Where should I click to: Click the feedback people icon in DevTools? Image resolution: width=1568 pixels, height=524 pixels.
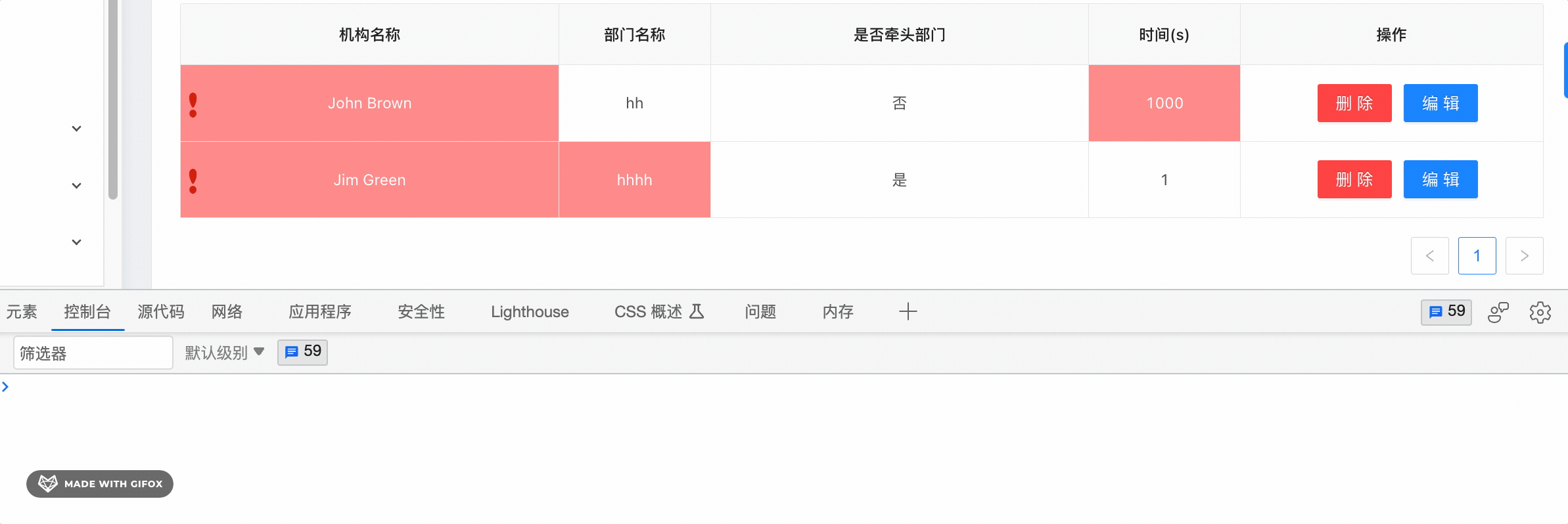tap(1498, 313)
